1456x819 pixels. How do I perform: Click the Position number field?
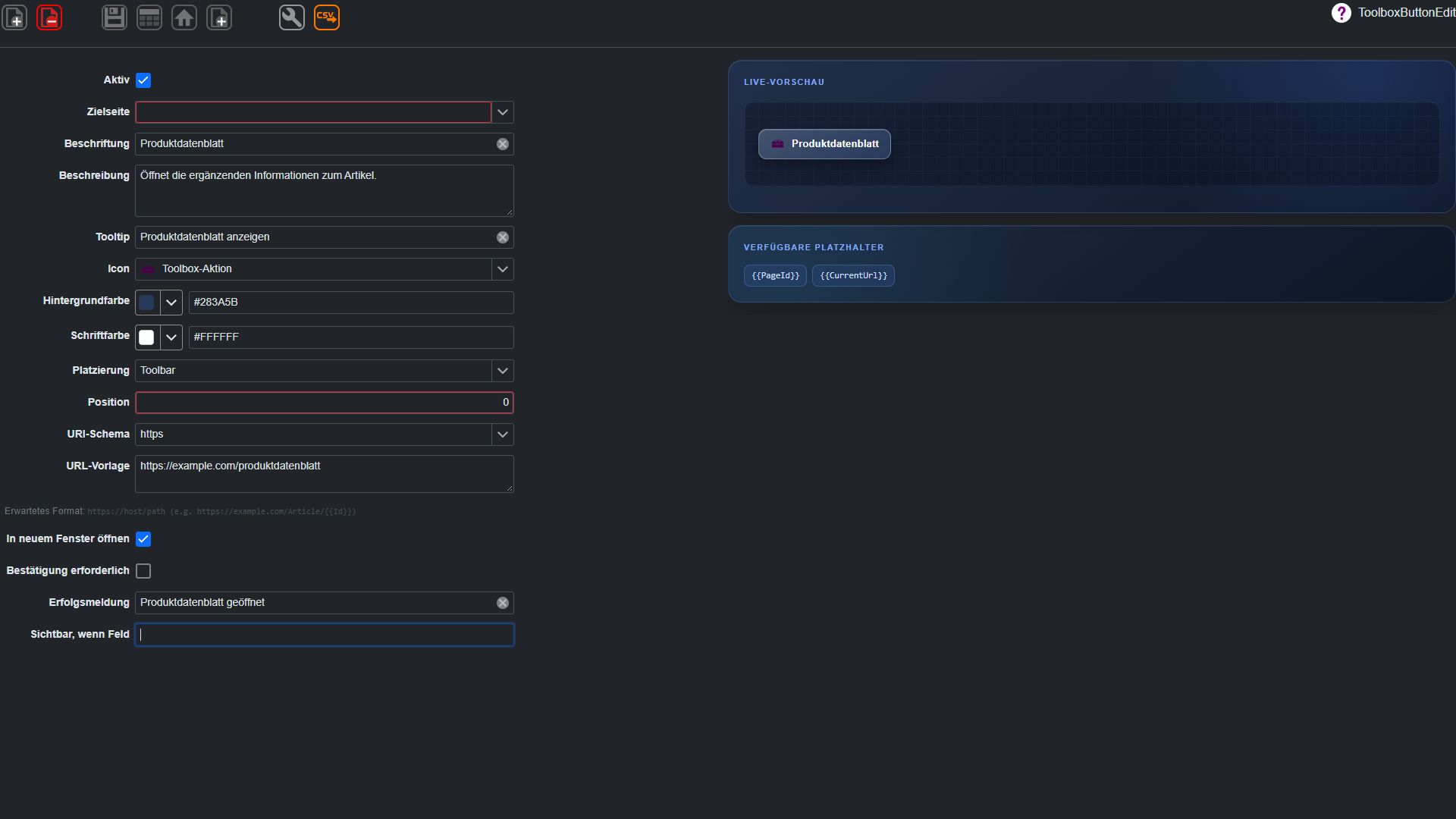[x=325, y=403]
